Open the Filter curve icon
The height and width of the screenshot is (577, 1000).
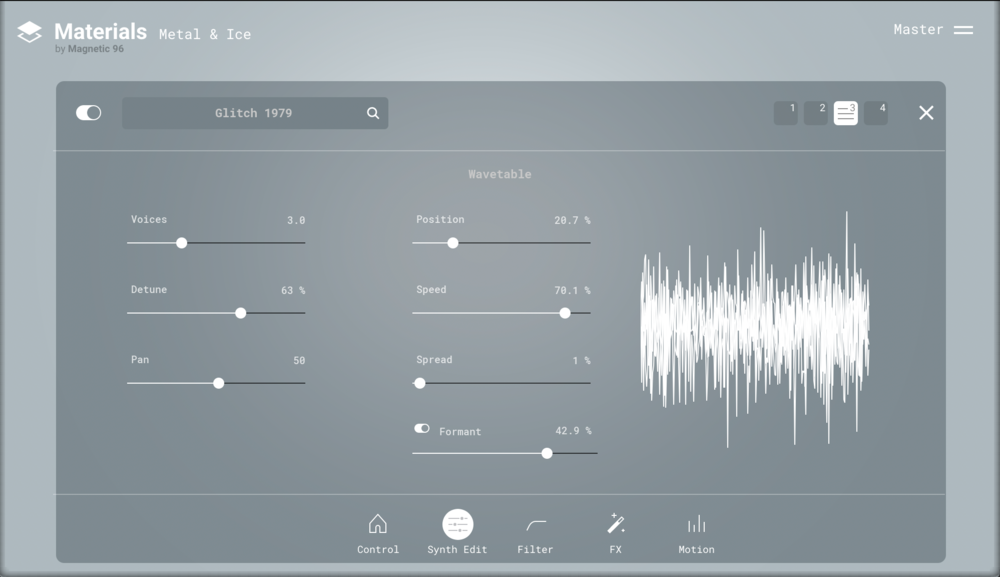[x=536, y=525]
